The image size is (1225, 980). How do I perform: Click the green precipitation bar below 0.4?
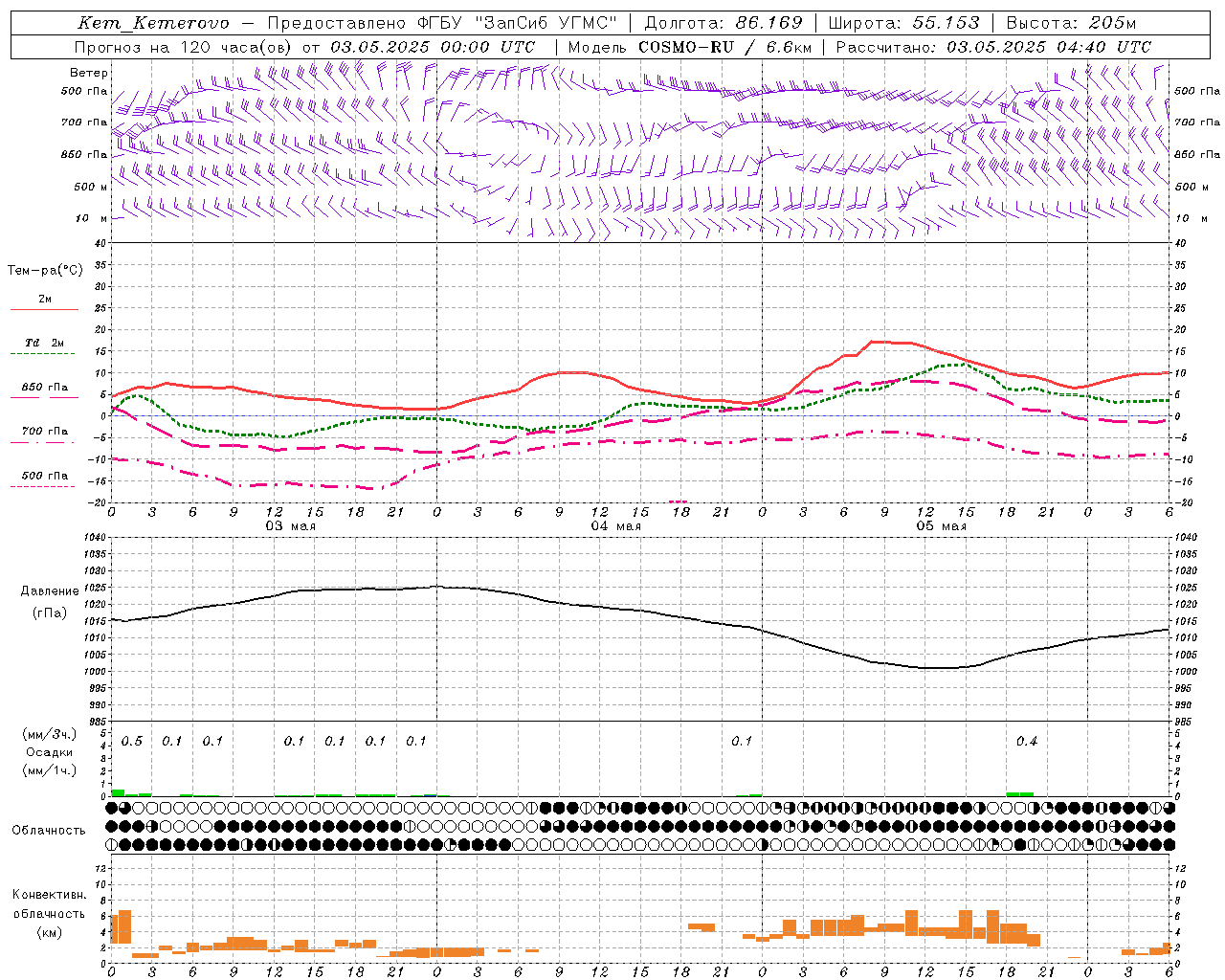(x=1020, y=794)
